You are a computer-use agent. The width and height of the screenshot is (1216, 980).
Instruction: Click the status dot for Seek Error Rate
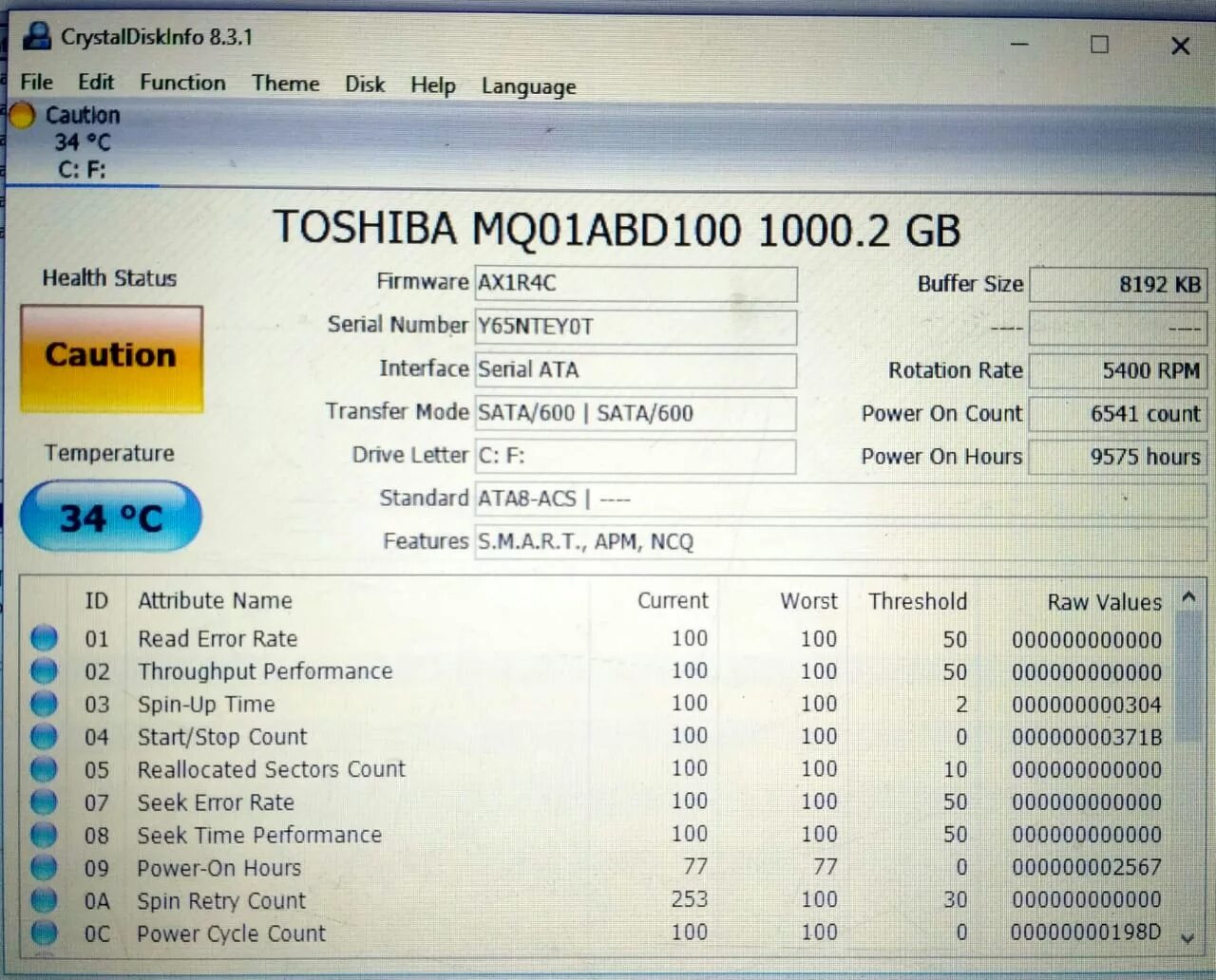click(x=44, y=802)
